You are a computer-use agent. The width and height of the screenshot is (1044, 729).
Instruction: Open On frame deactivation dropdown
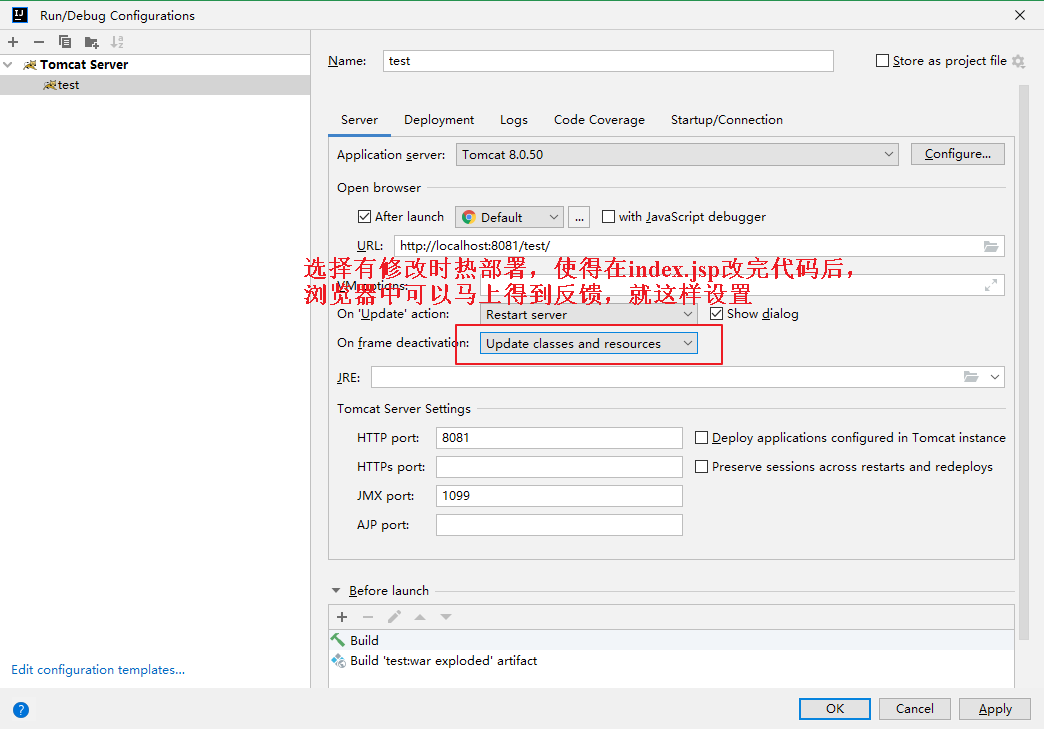pos(589,344)
